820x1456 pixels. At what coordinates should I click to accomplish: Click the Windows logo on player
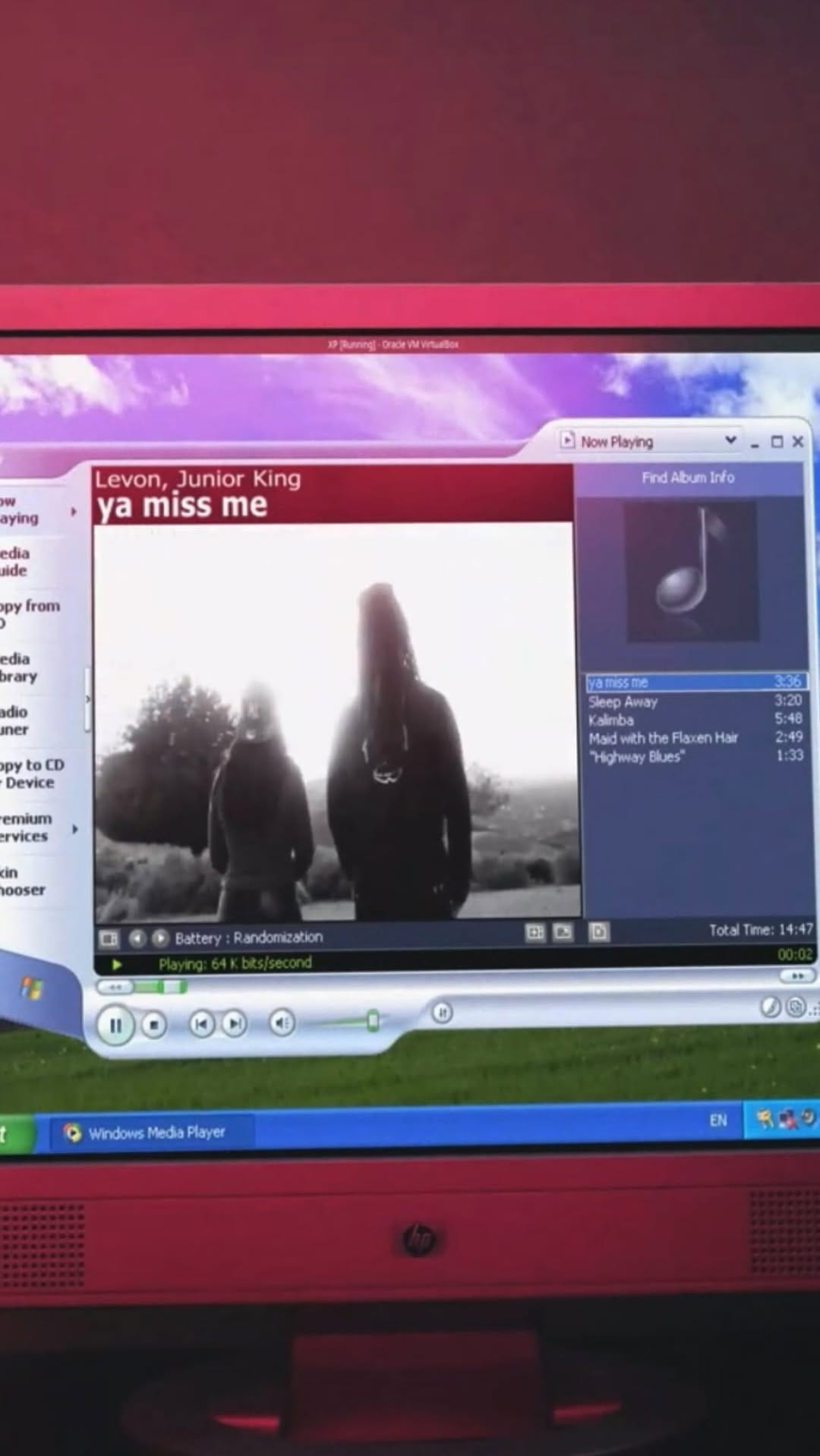point(32,988)
